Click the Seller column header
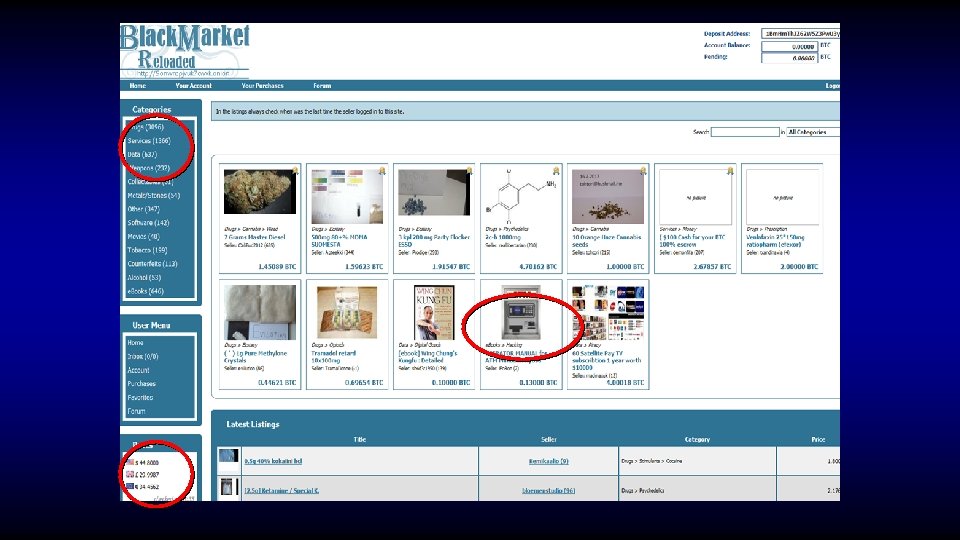960x540 pixels. pos(549,440)
